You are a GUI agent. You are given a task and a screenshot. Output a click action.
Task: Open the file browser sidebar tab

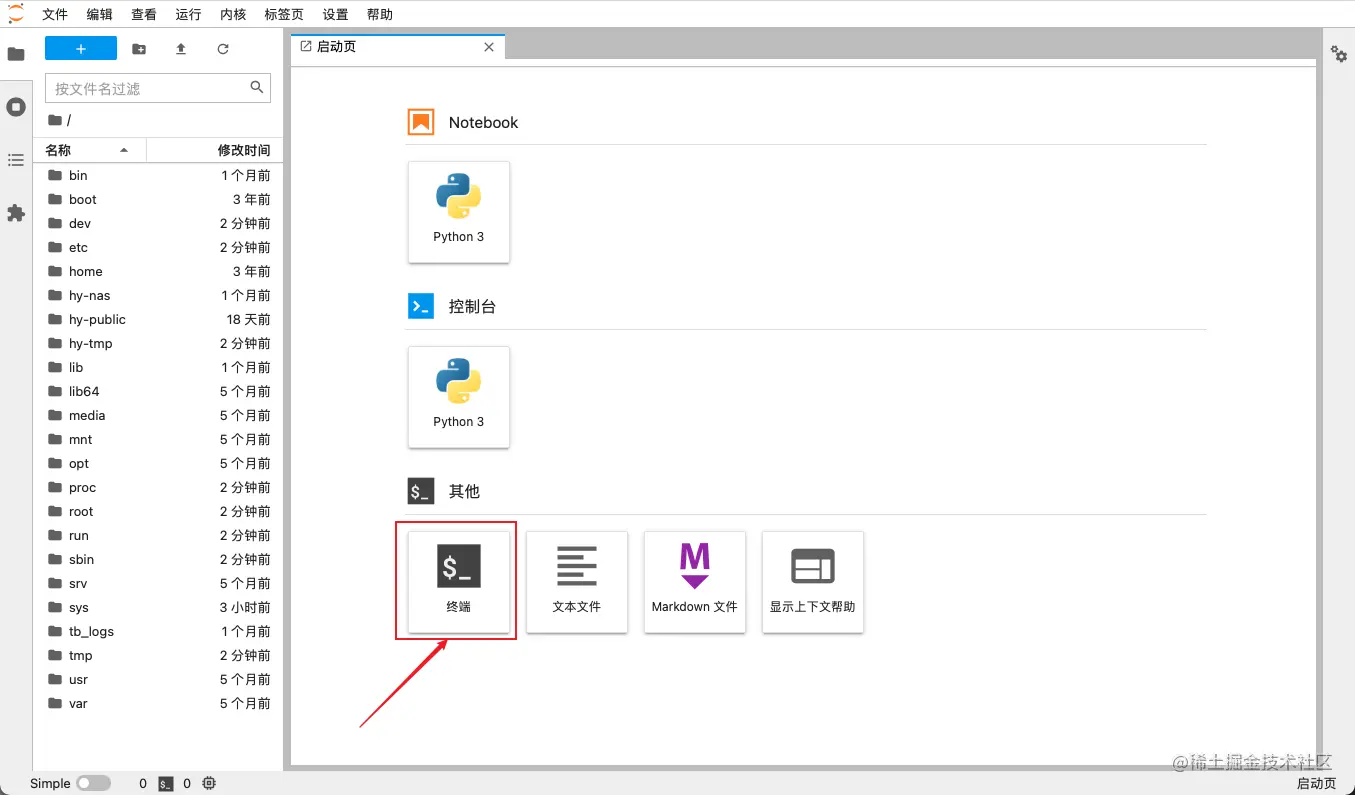click(16, 54)
